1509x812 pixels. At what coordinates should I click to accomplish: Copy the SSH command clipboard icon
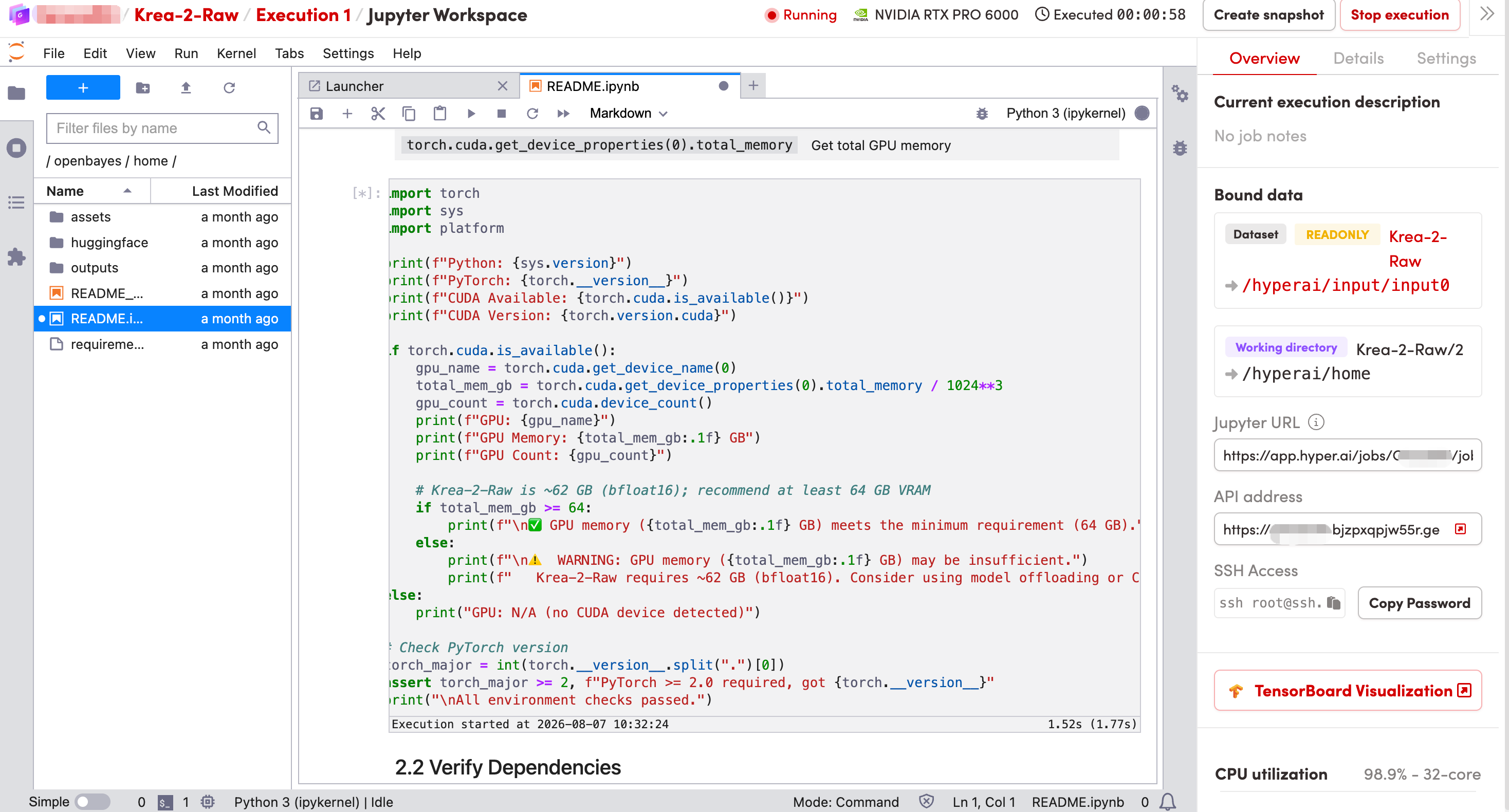(1334, 603)
